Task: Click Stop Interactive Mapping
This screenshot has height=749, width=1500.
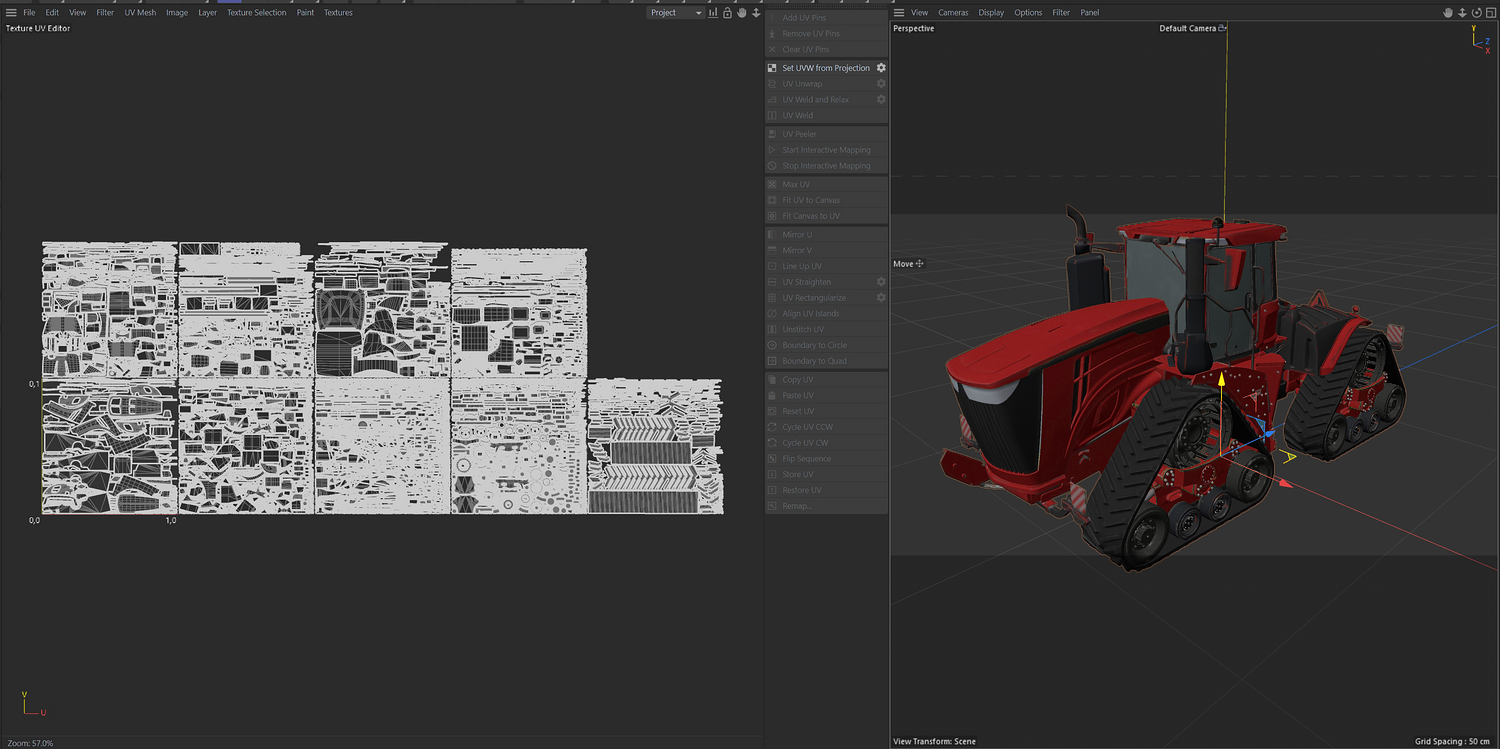Action: click(x=826, y=166)
